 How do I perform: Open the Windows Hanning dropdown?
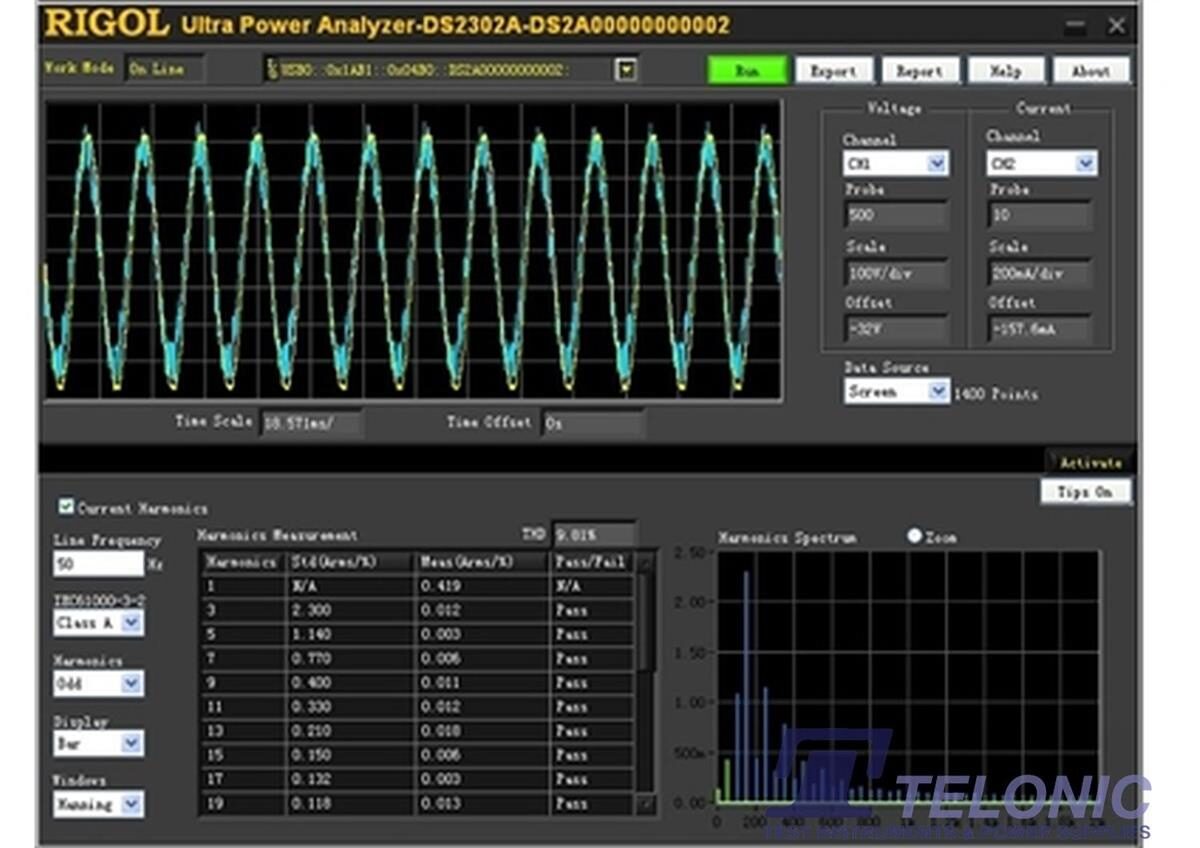132,804
